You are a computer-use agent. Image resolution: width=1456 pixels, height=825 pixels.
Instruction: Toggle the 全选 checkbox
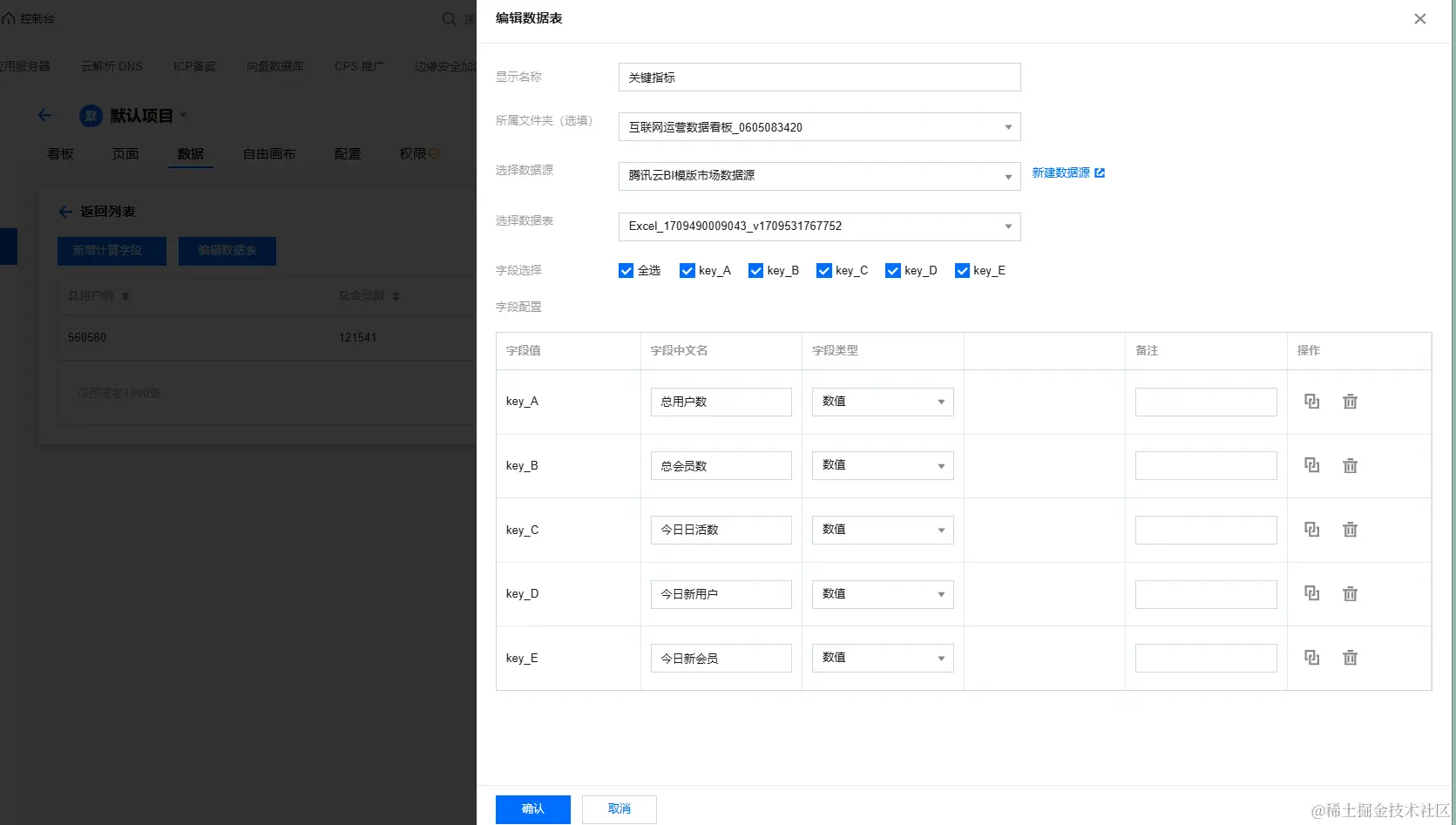pyautogui.click(x=626, y=271)
